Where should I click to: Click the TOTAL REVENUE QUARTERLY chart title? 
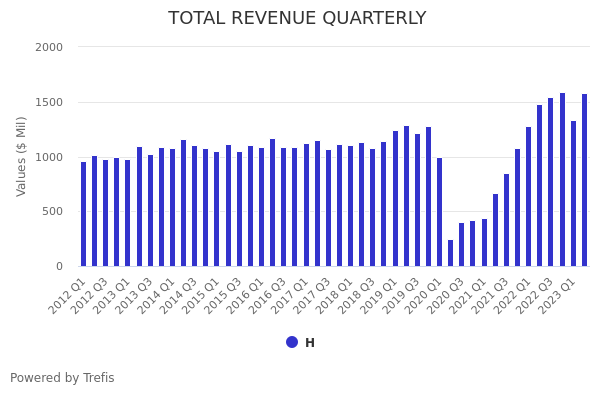[x=297, y=18]
